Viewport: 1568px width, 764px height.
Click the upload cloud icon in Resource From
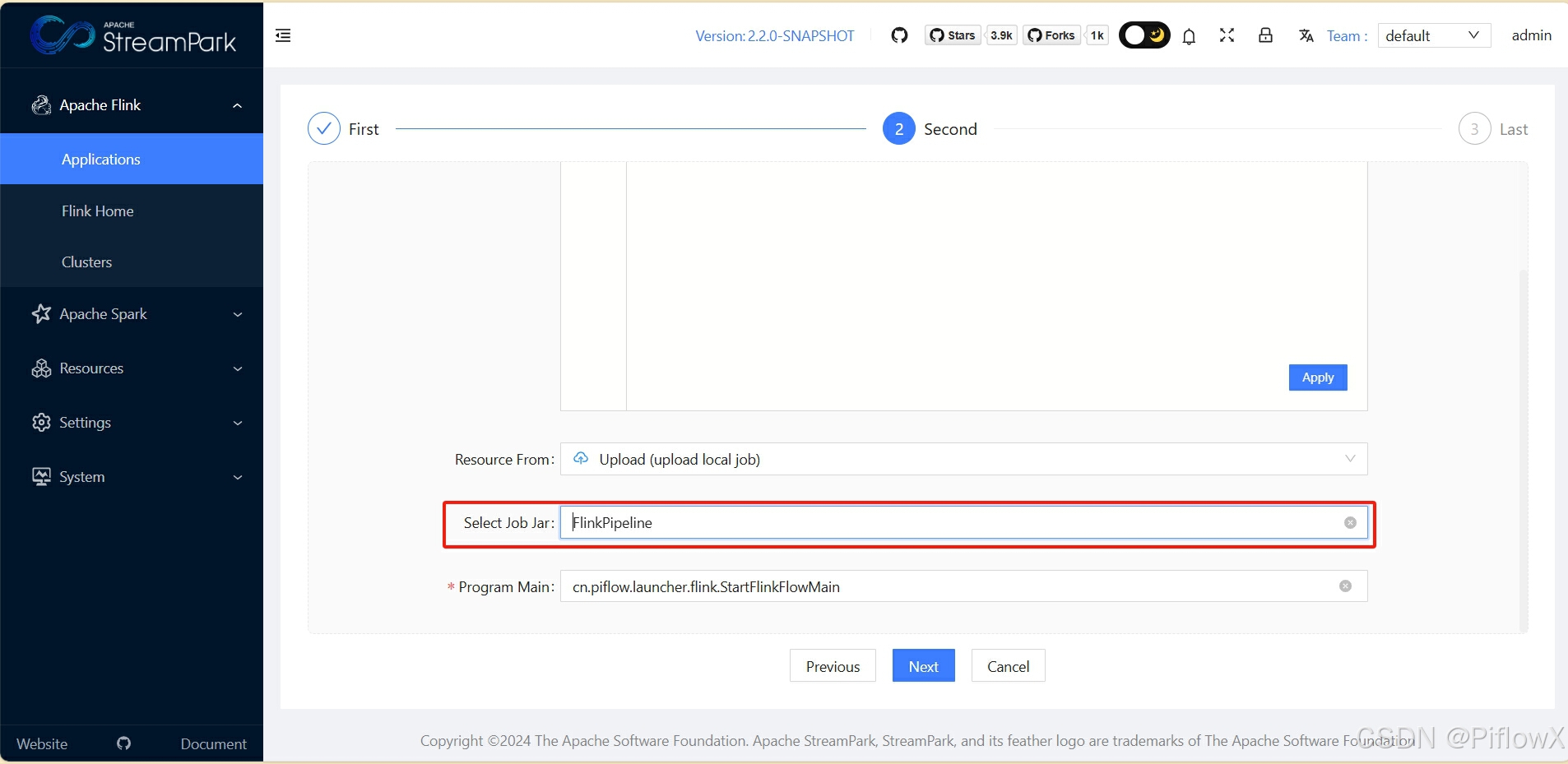(581, 458)
